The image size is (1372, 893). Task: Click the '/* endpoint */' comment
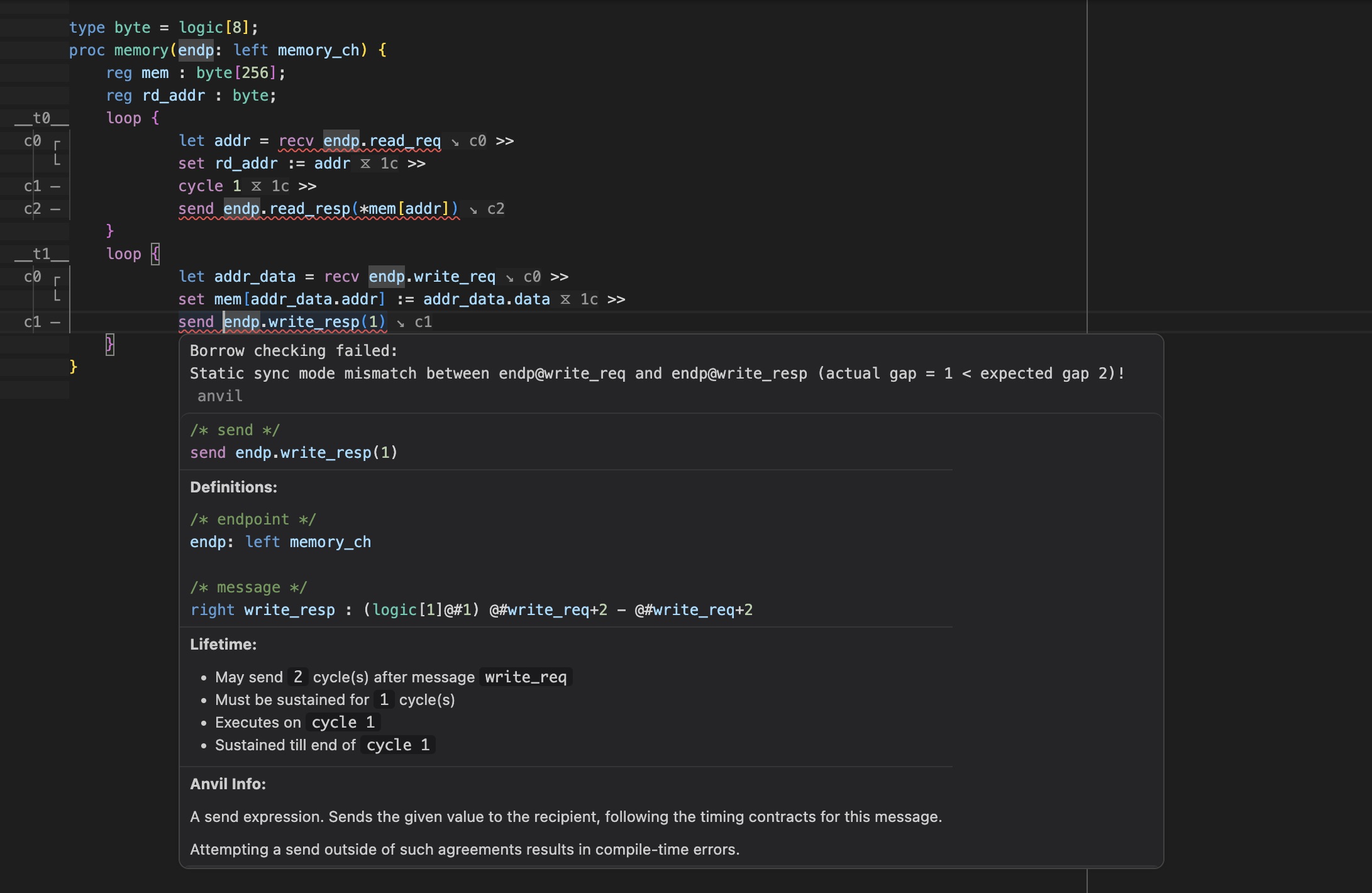click(253, 519)
